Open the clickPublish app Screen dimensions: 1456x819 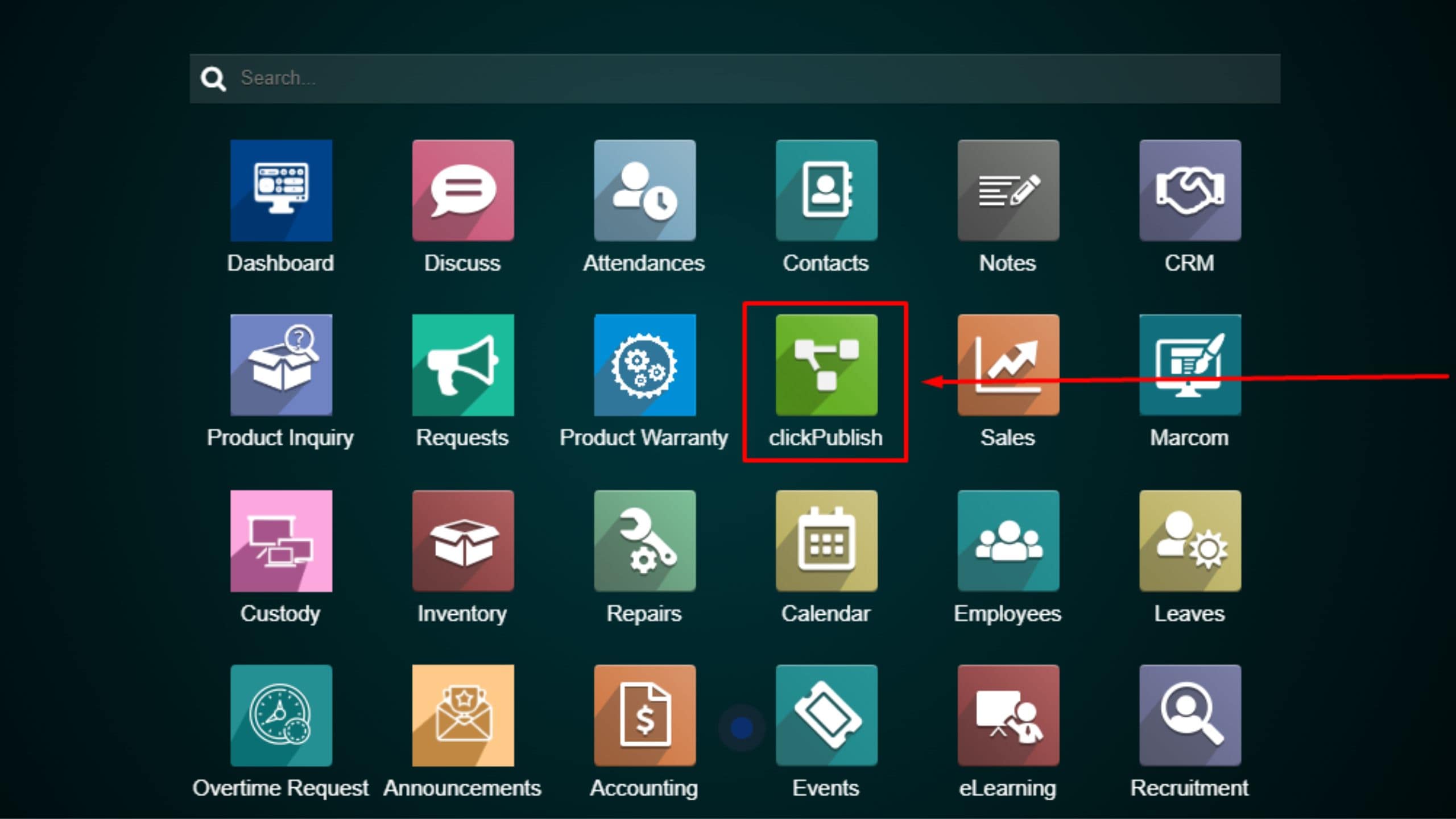click(x=826, y=365)
